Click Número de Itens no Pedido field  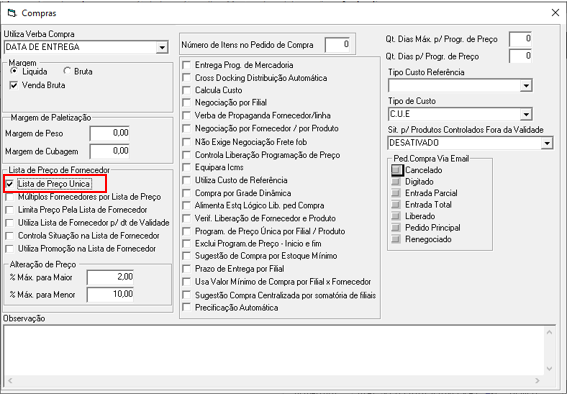click(x=337, y=45)
